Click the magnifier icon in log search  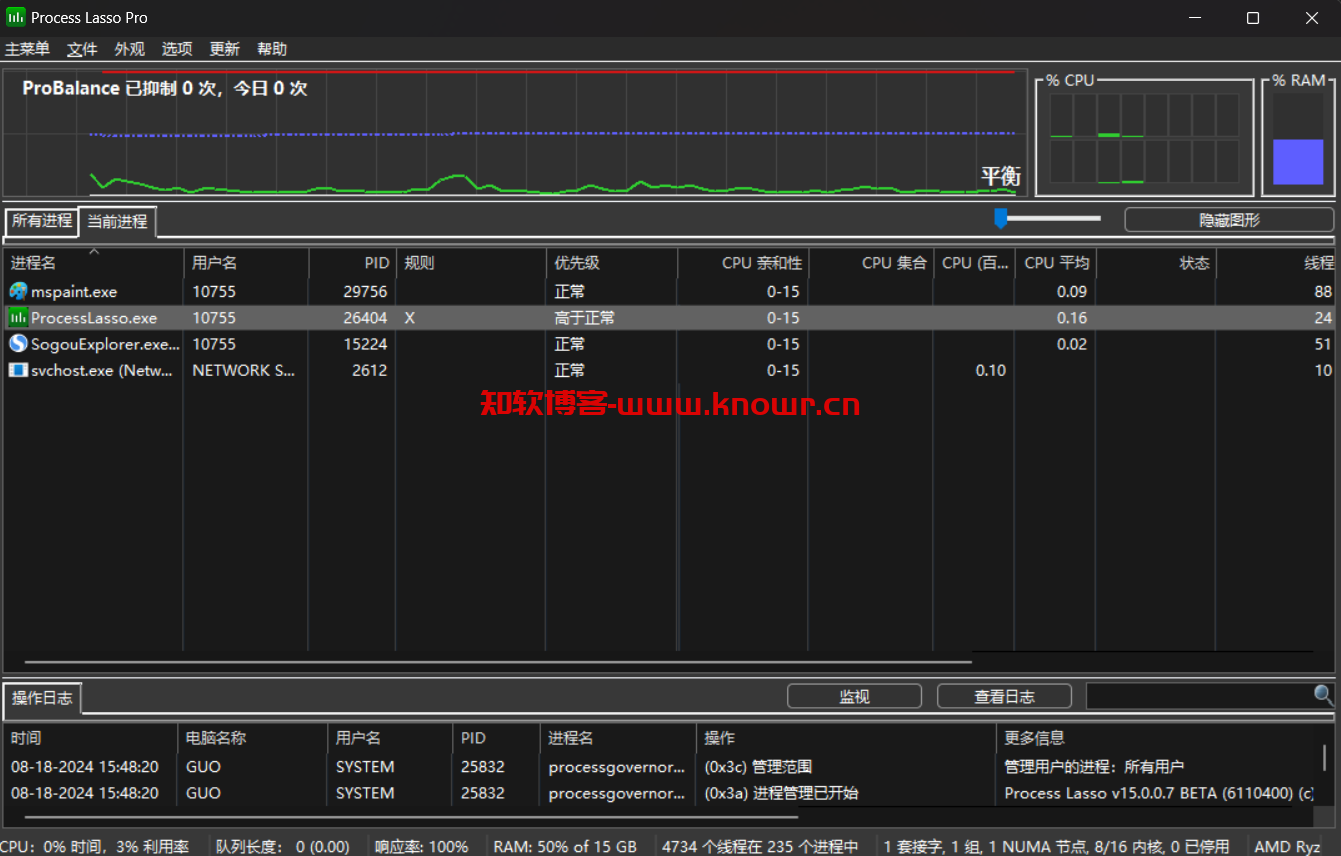click(1323, 695)
